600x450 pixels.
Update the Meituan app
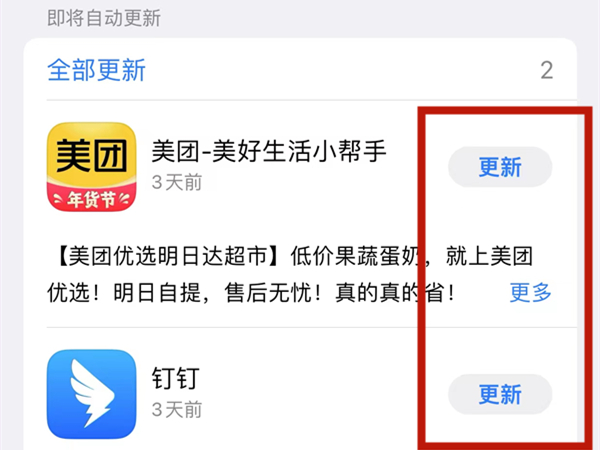pos(500,167)
